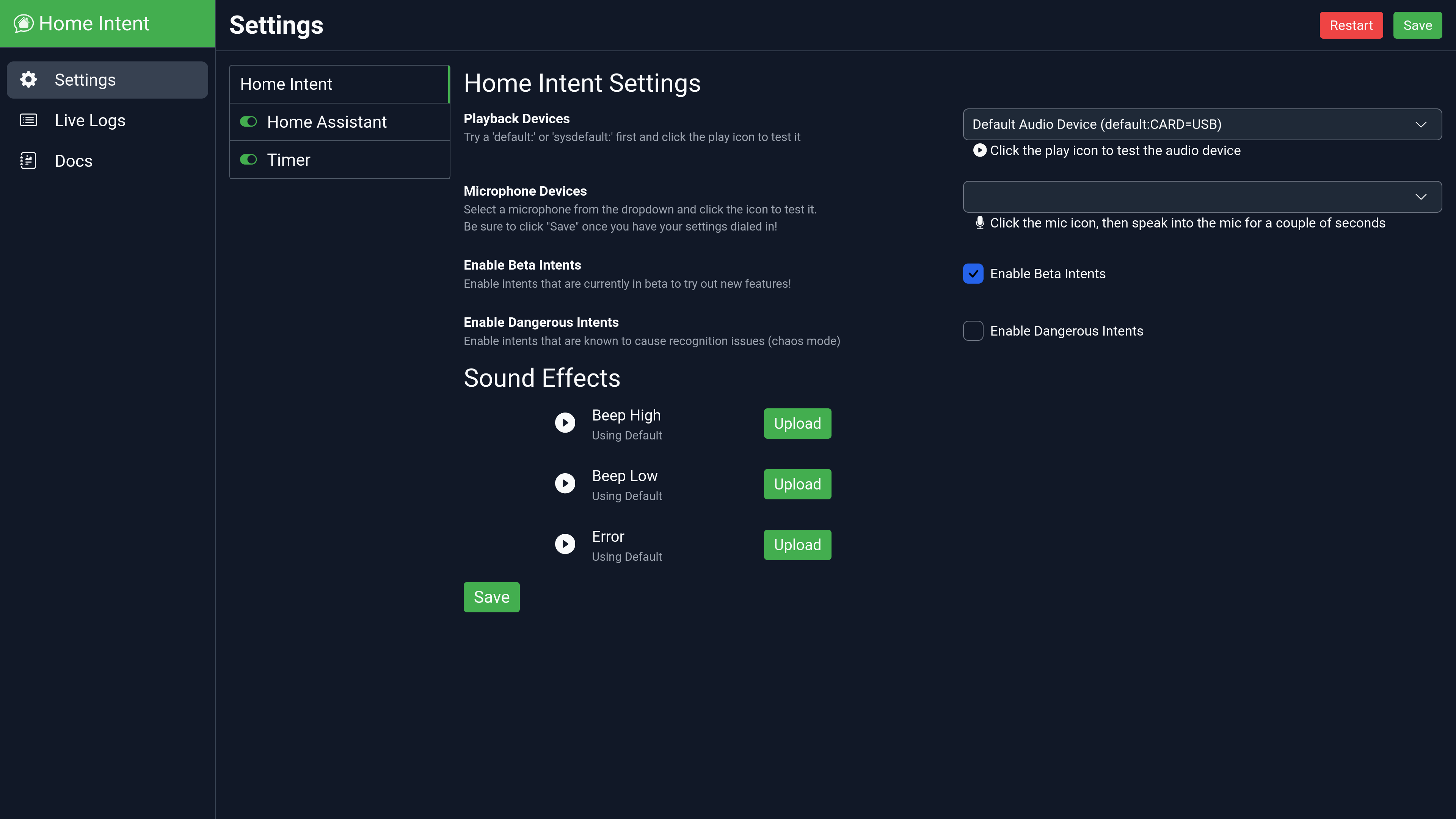Play the Beep Low sound effect

click(565, 483)
